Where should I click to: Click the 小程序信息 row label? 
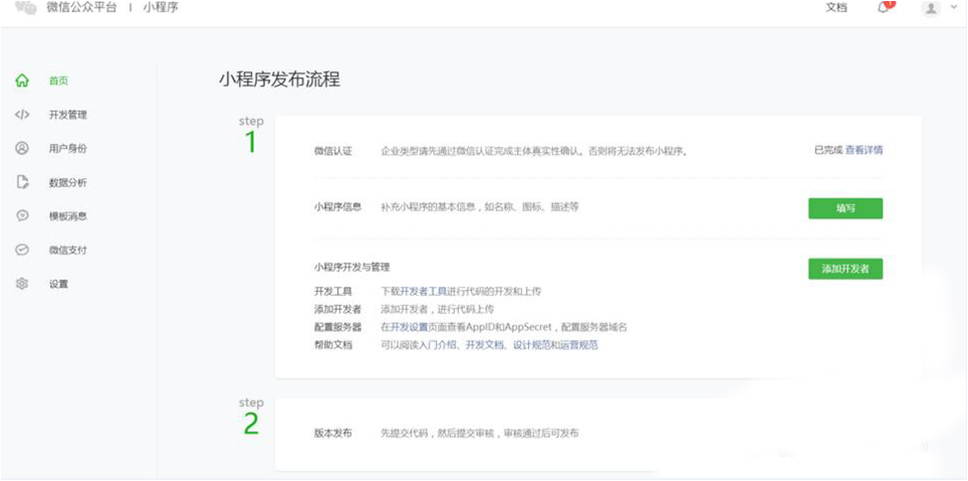point(337,207)
